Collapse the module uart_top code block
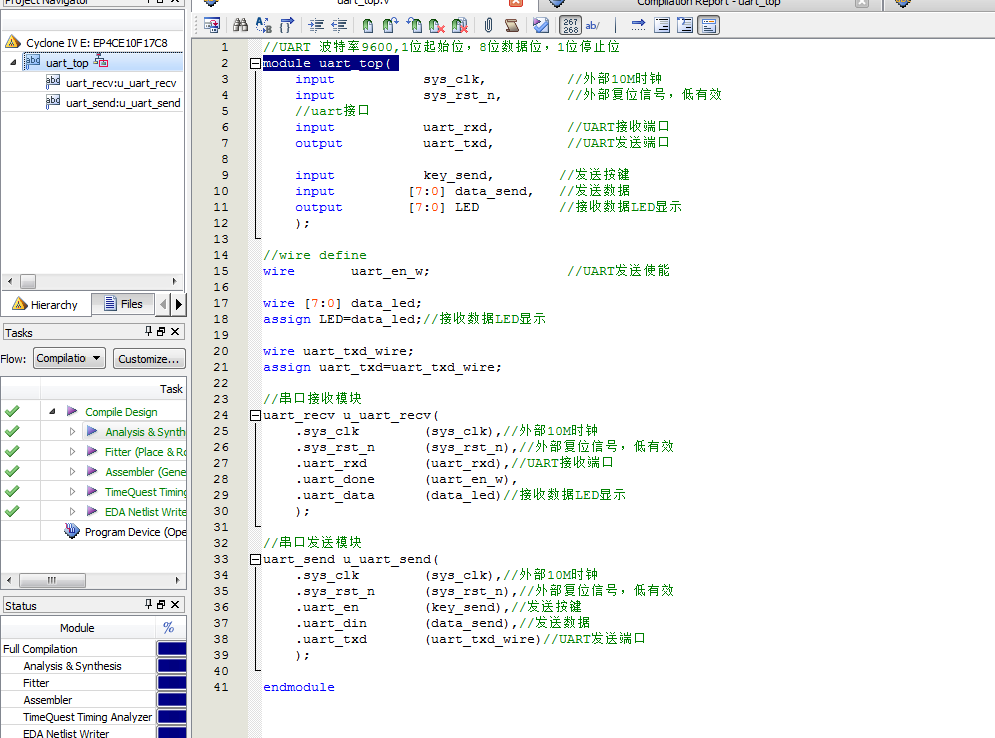Screen dimensions: 995x738 click(x=255, y=63)
